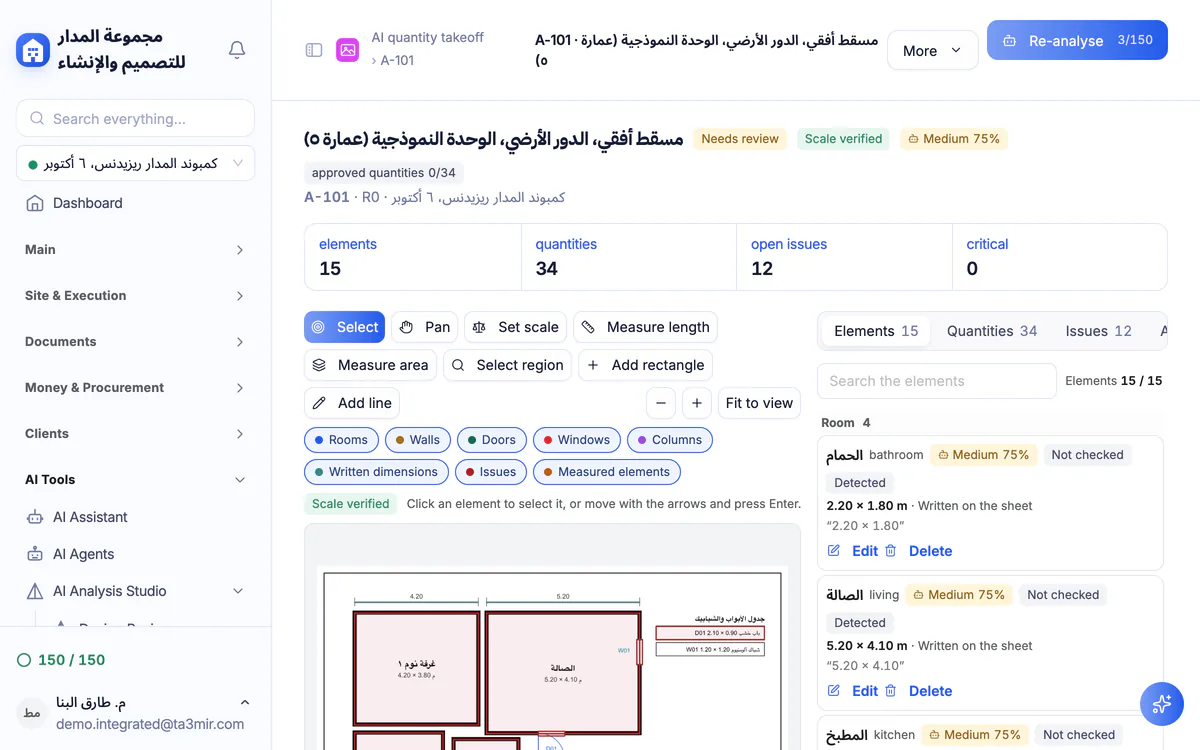
Task: Click the elements 15 stat
Action: 413,257
